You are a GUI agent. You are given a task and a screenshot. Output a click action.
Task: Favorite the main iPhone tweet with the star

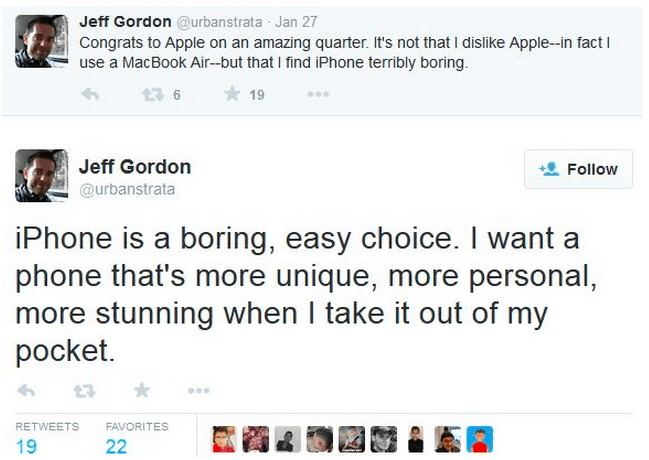click(x=142, y=390)
